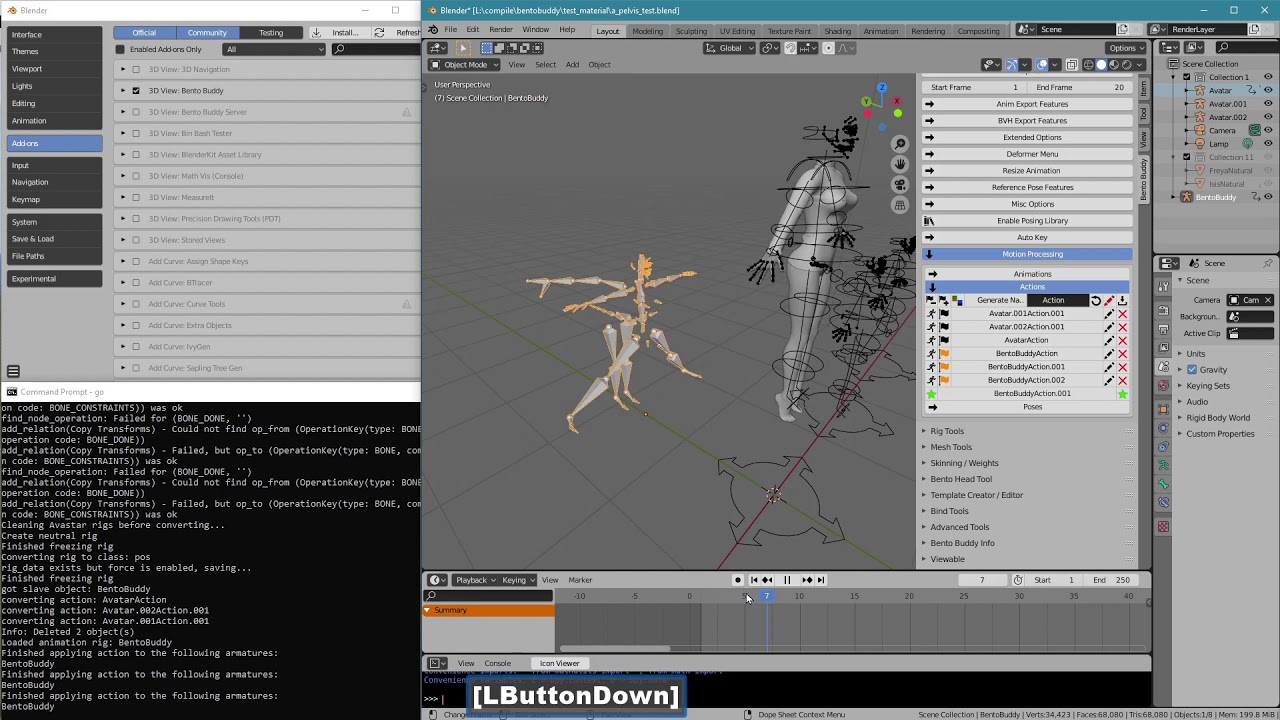Click the orange flag next to BentoBuddyAction.002
Viewport: 1280px width, 720px height.
(x=944, y=380)
